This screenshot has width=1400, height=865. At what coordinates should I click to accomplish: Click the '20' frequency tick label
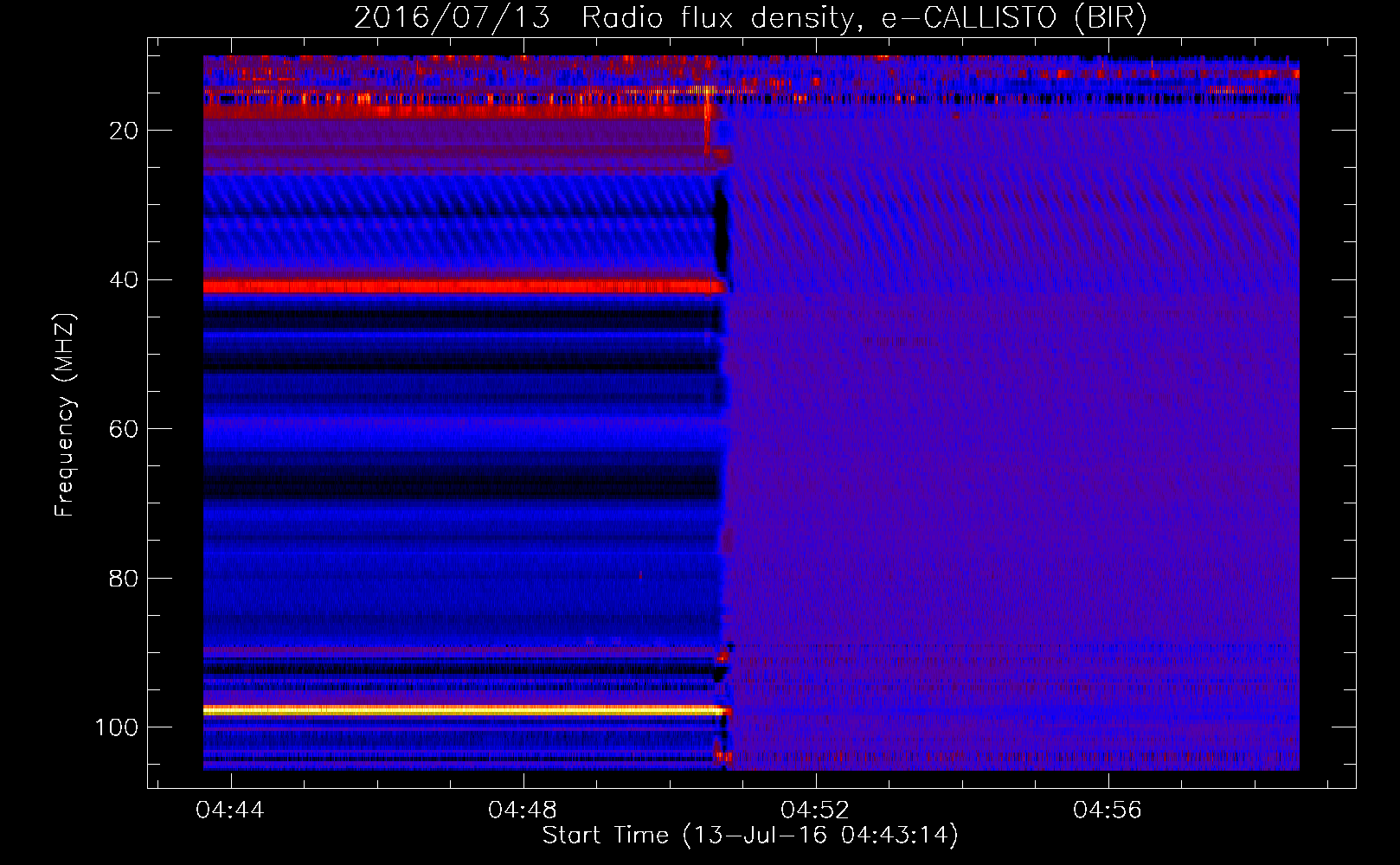click(124, 131)
